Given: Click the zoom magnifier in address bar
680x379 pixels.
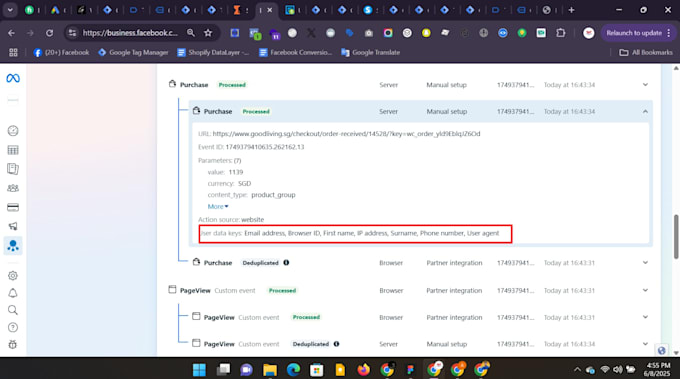Looking at the screenshot, I should point(190,33).
